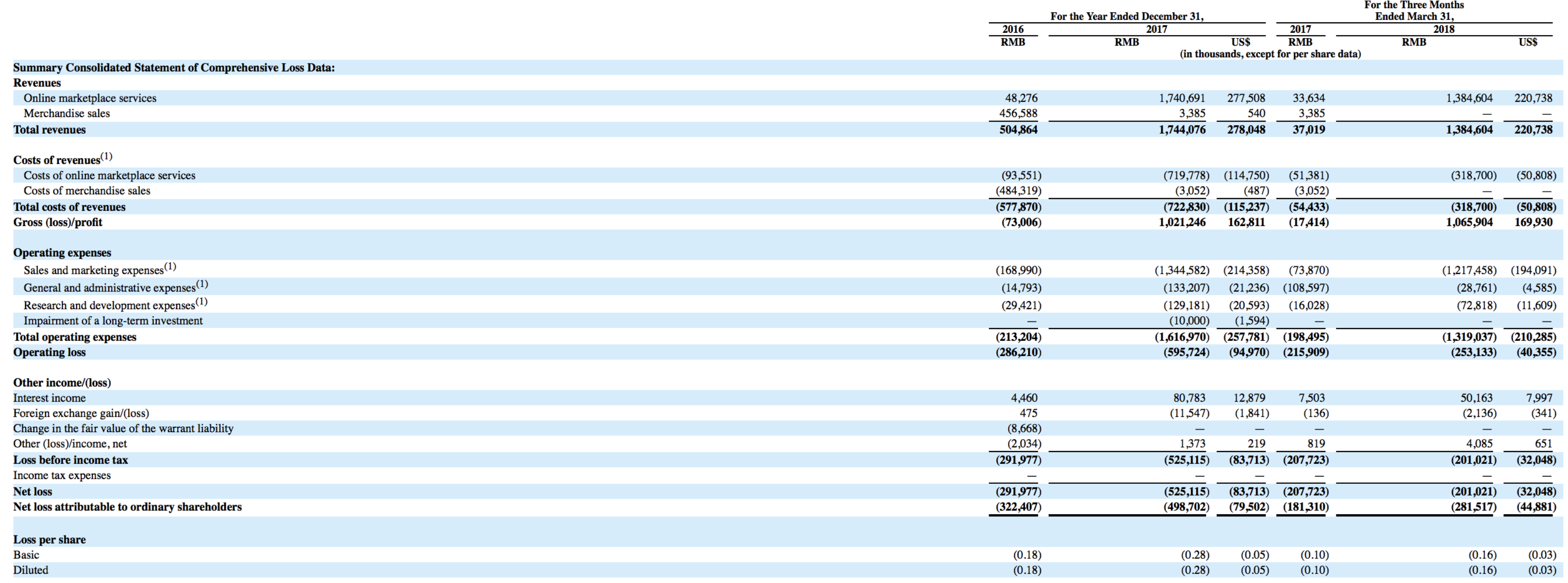Click the 'Costs of online marketplace services' label

110,175
